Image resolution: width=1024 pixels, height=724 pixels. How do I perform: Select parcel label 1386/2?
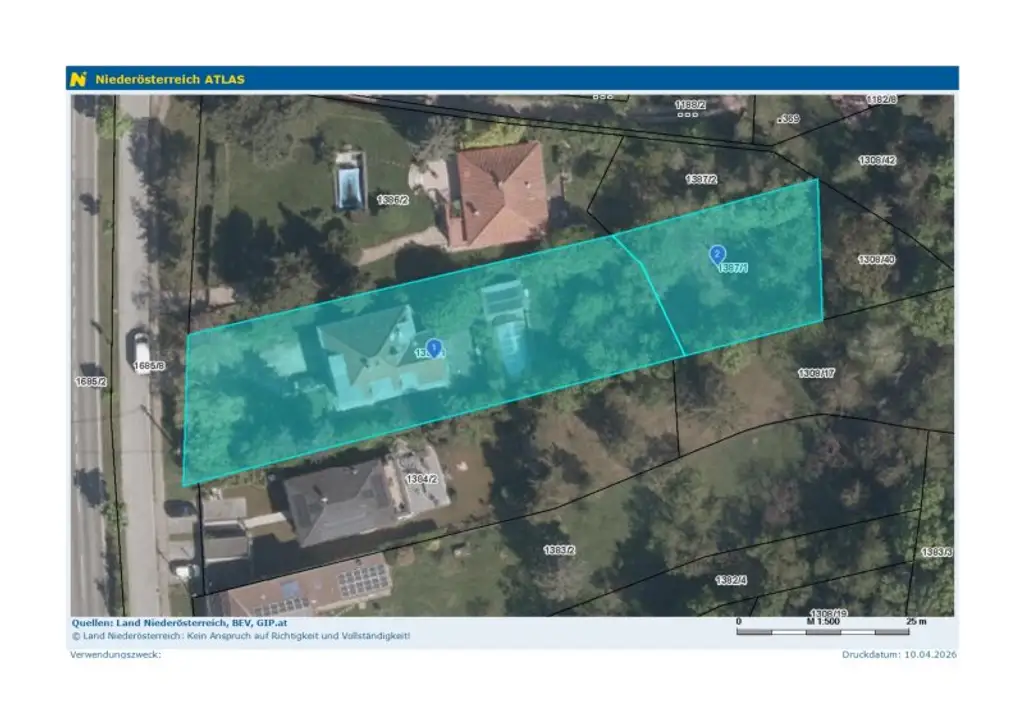pos(392,200)
